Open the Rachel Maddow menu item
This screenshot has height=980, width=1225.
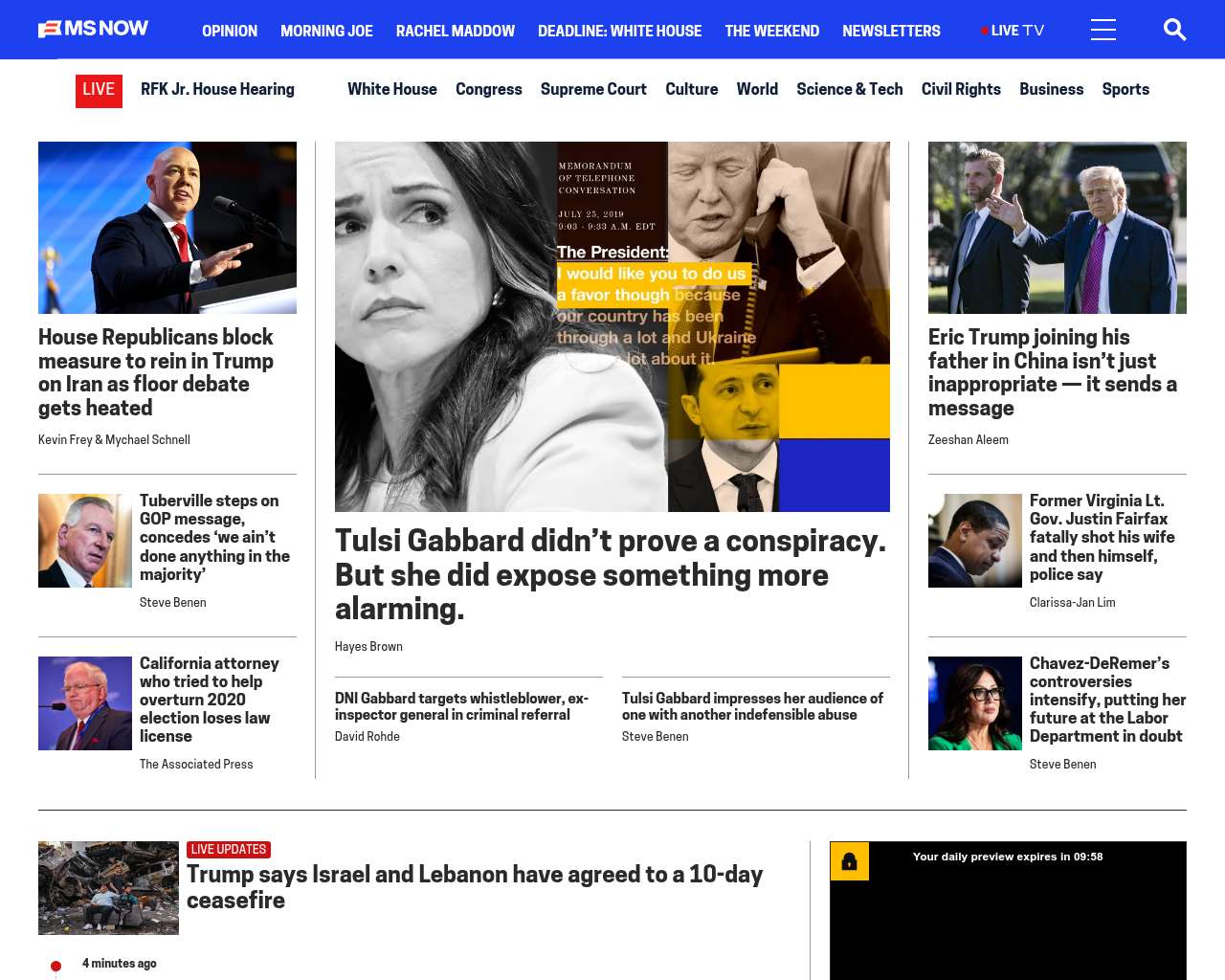coord(456,31)
